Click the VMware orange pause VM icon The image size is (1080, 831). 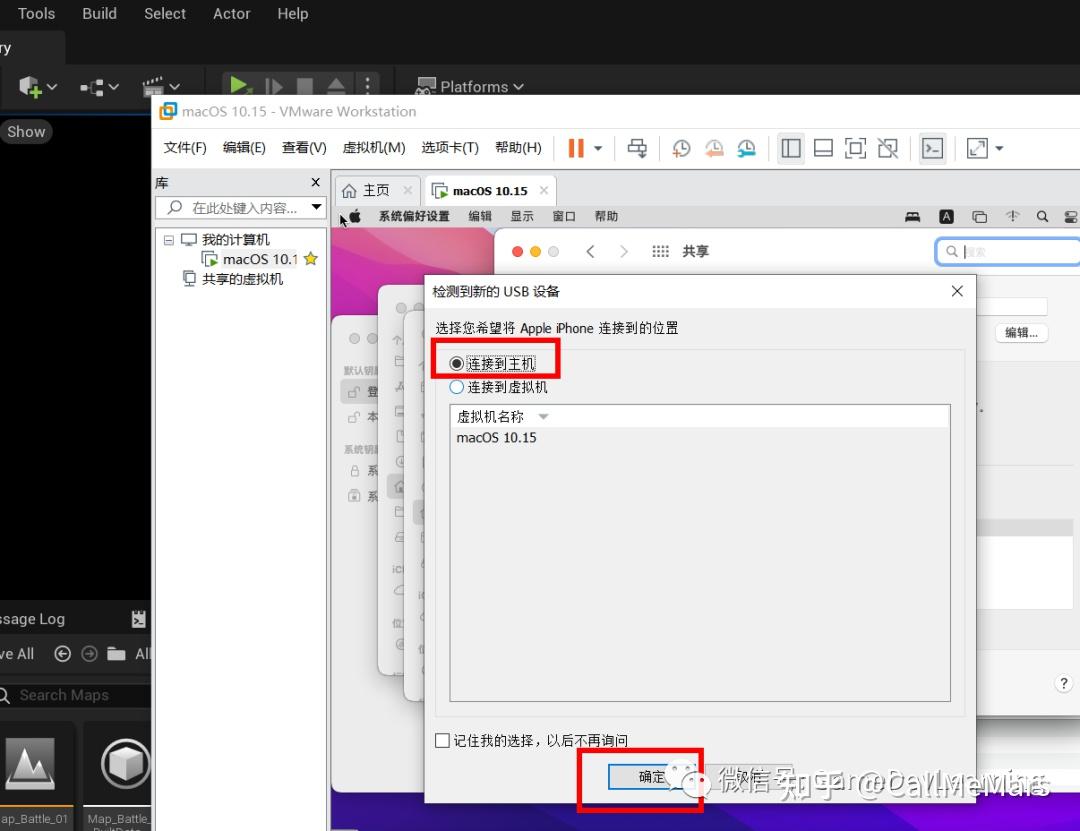(x=576, y=148)
